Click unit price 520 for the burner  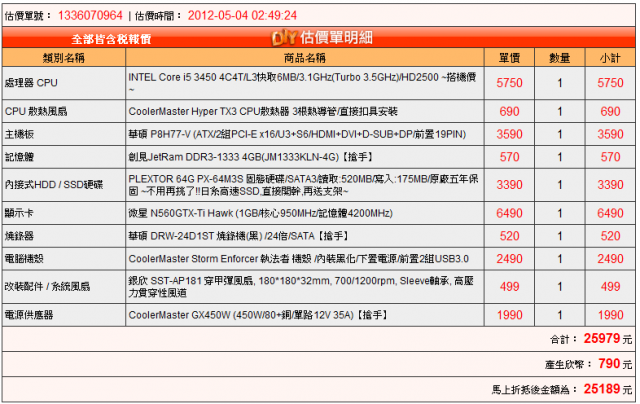click(x=509, y=236)
